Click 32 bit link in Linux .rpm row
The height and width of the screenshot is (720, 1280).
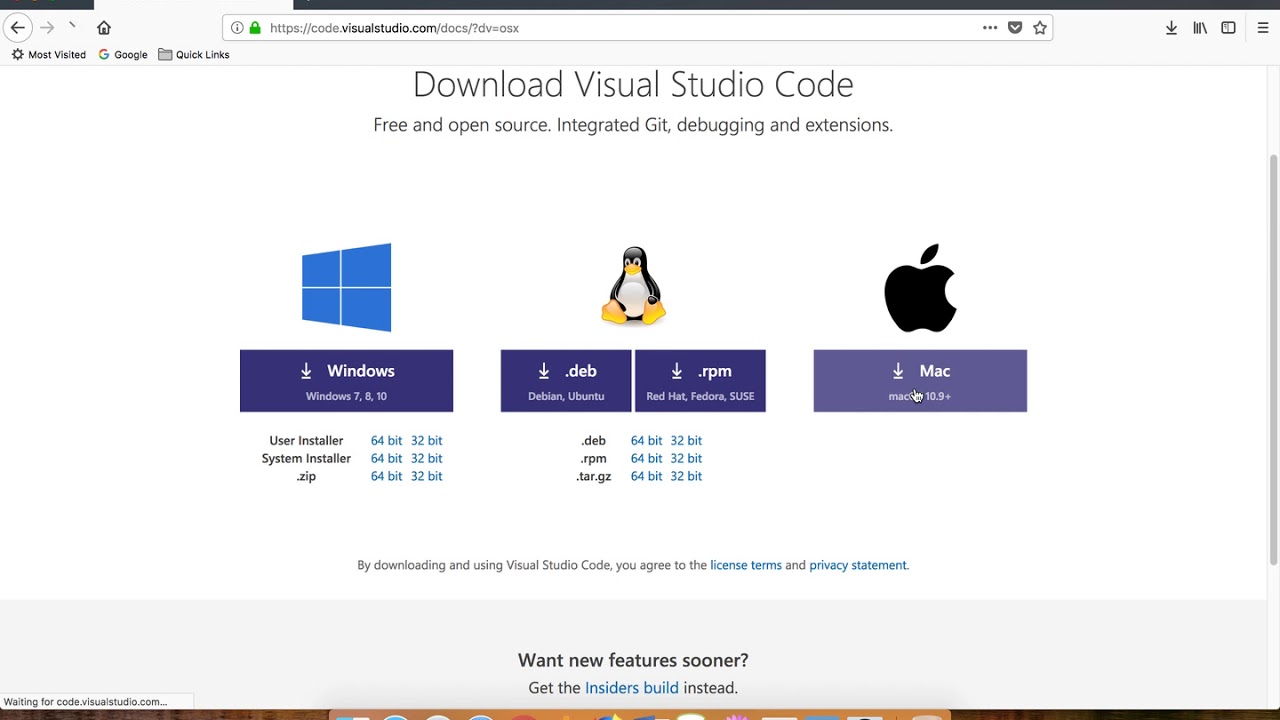pos(686,458)
